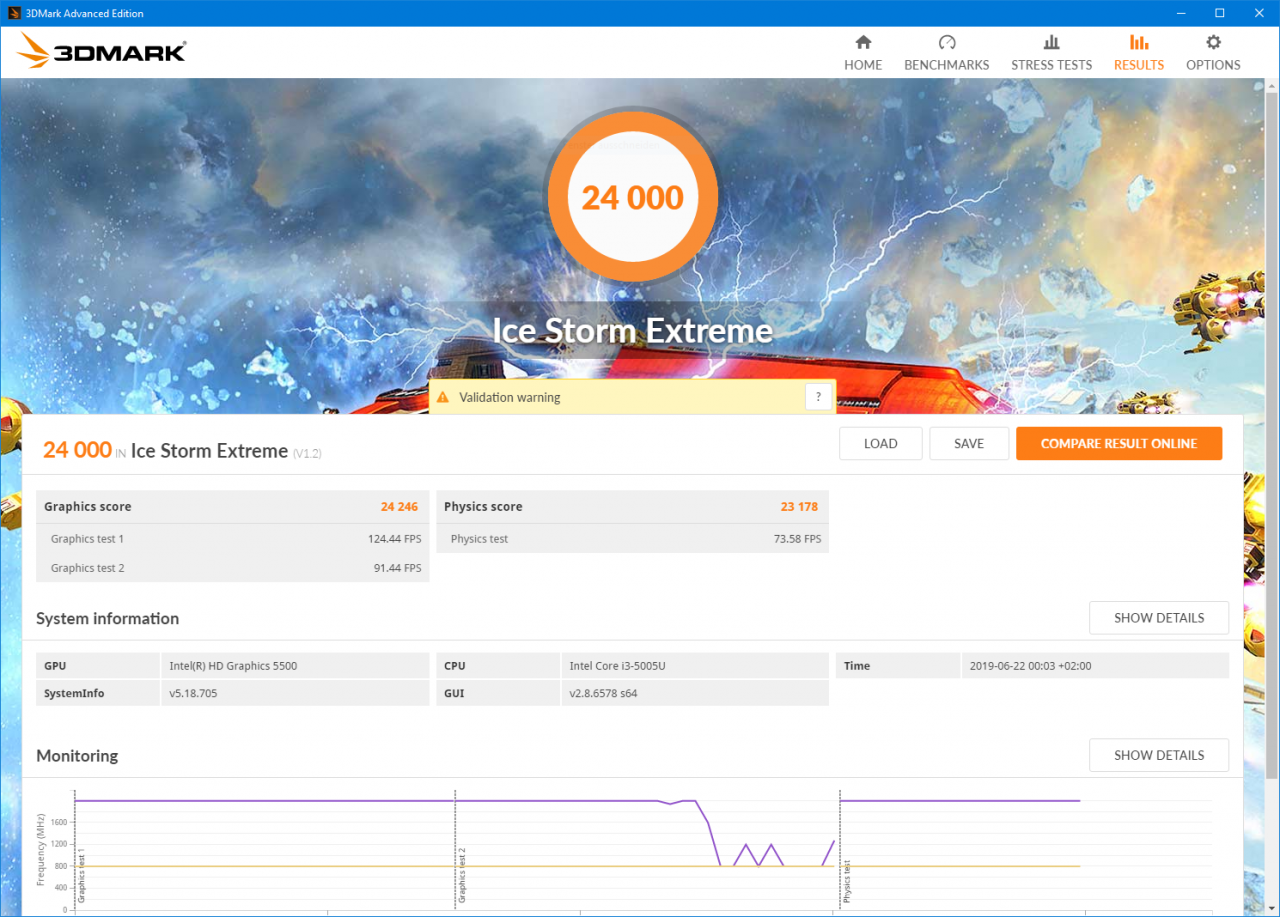
Task: Click the Graphics test 1 chart marker
Action: pos(82,876)
